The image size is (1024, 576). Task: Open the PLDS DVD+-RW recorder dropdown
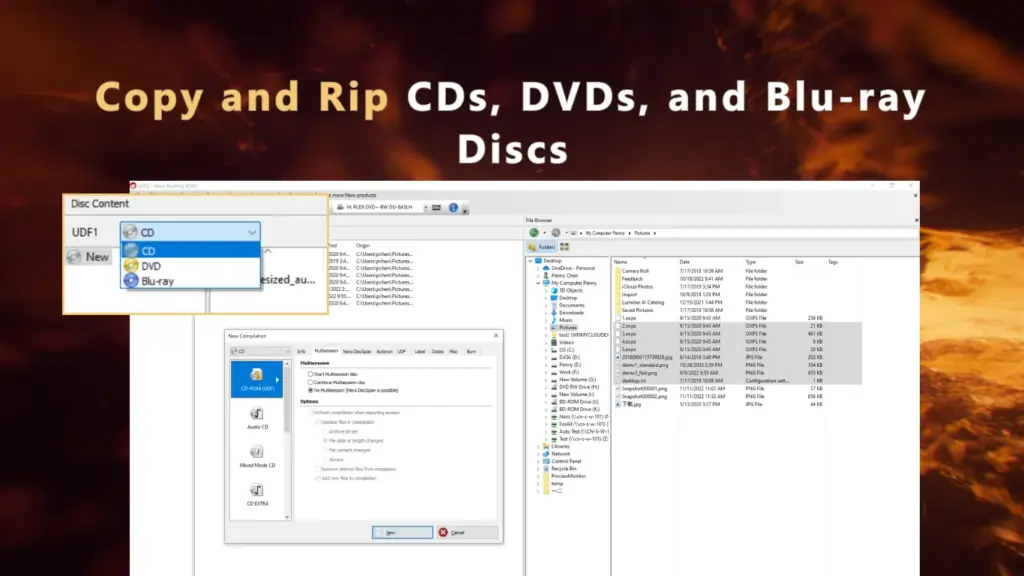coord(425,208)
